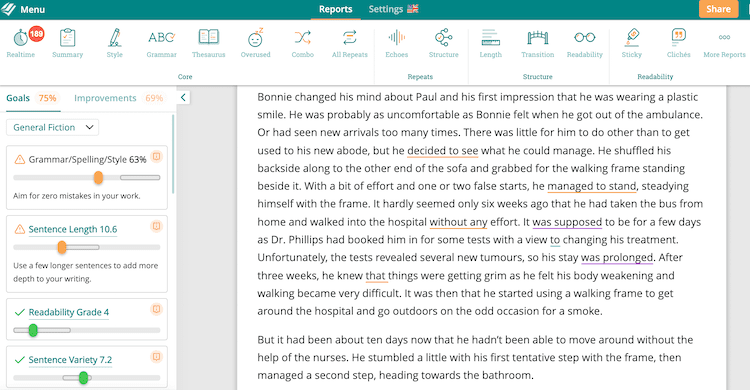Click the Sentence Variety slider handle

pos(84,378)
